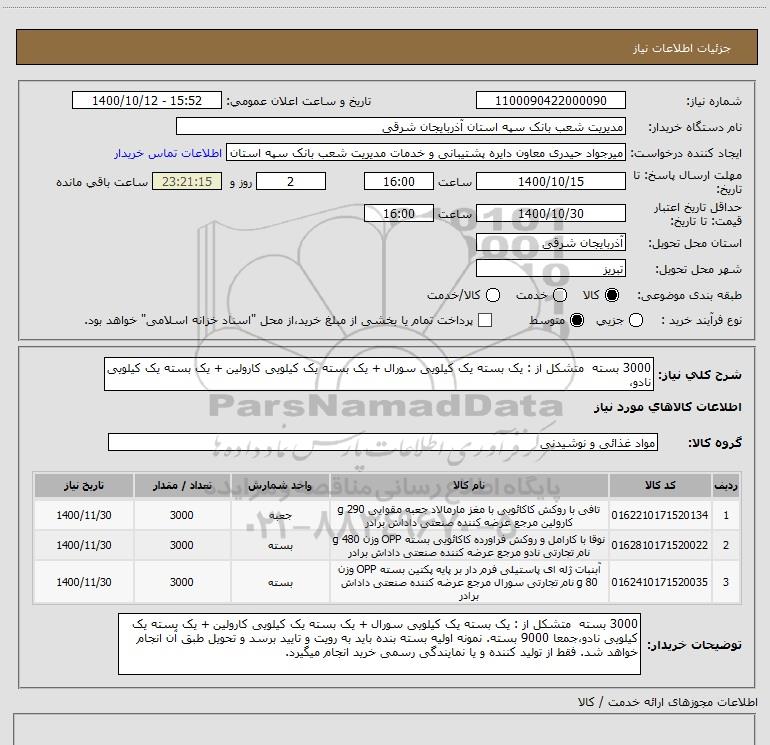
Task: Click the need number field 1100090422000090
Action: click(x=550, y=101)
